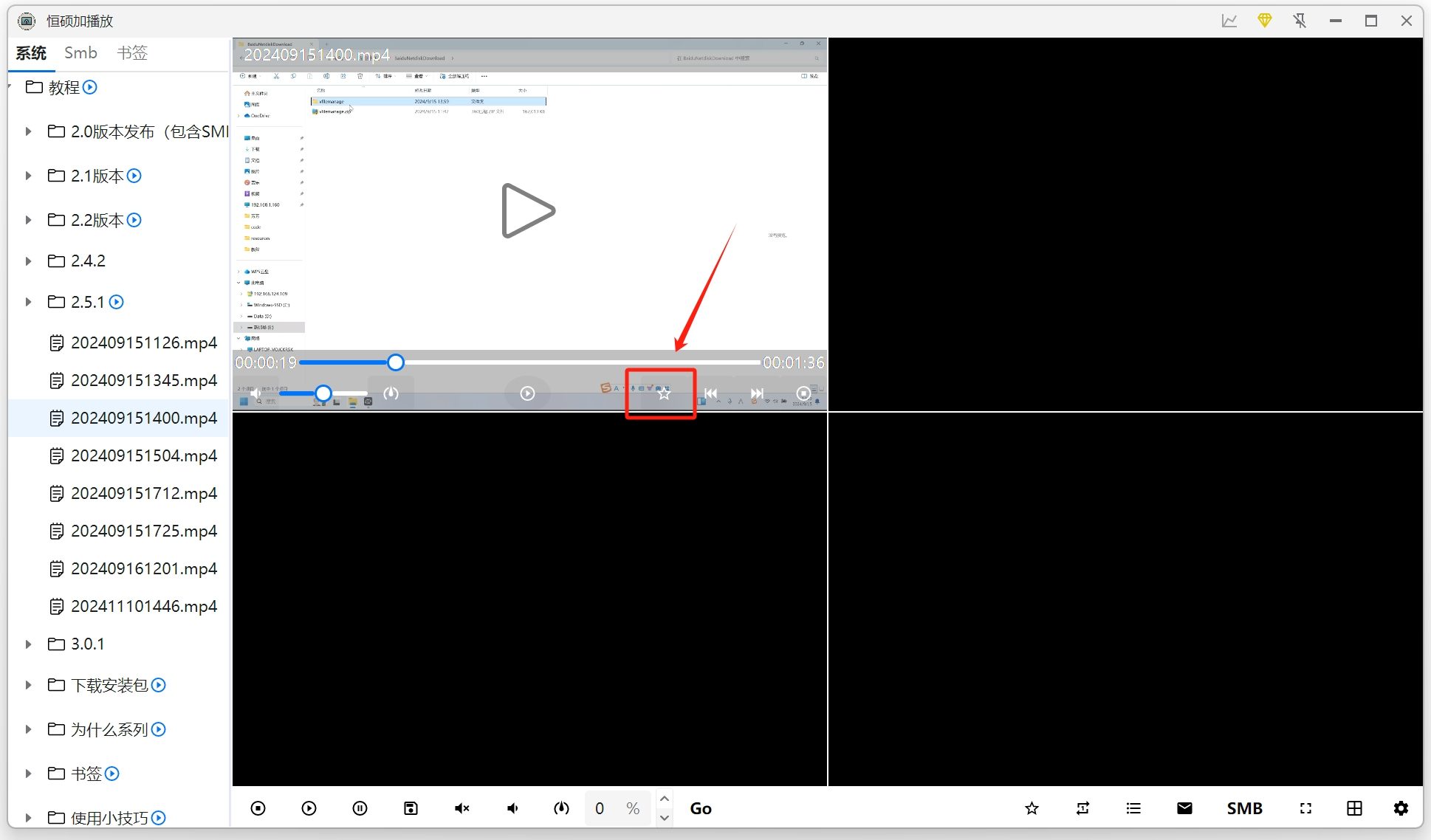1431x840 pixels.
Task: Click the loop repeat icon
Action: [1082, 808]
